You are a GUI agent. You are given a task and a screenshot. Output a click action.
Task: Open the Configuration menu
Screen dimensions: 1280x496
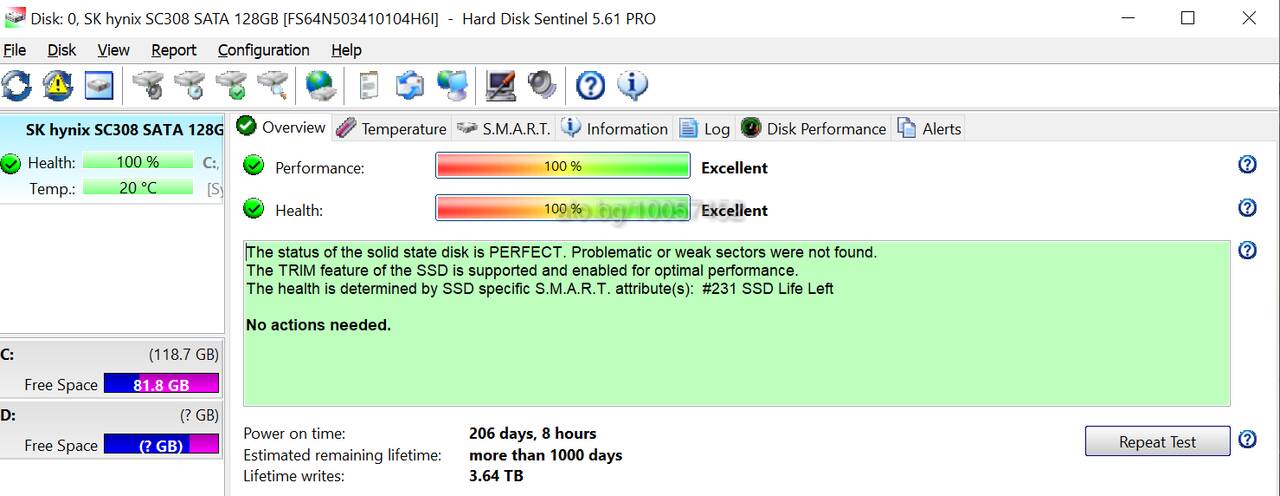click(x=263, y=50)
